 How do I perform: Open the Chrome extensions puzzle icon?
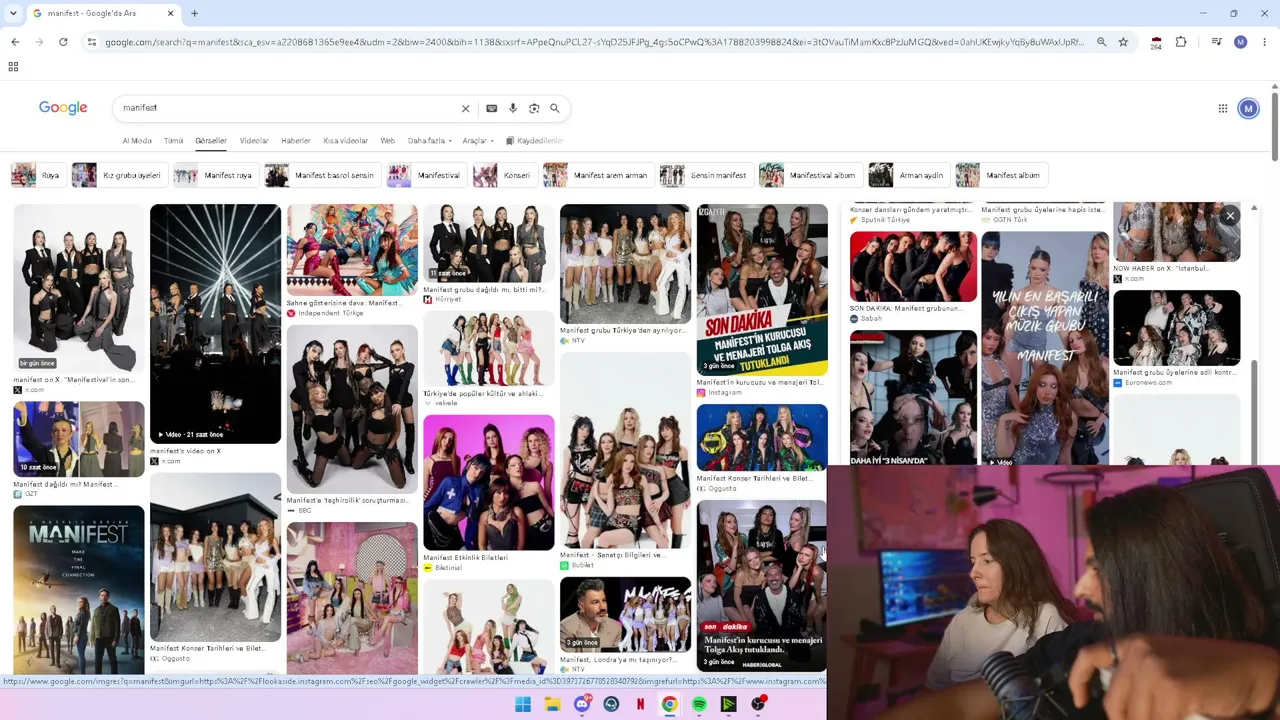pos(1181,42)
